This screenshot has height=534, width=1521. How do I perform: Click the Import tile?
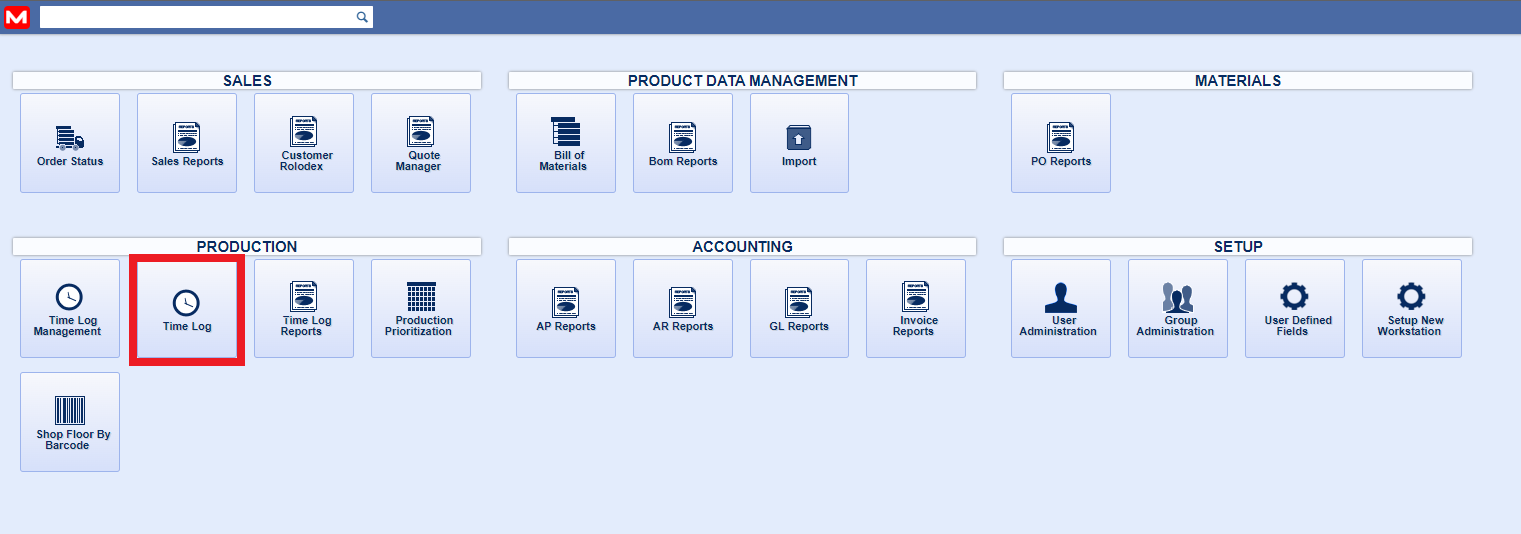click(x=799, y=143)
